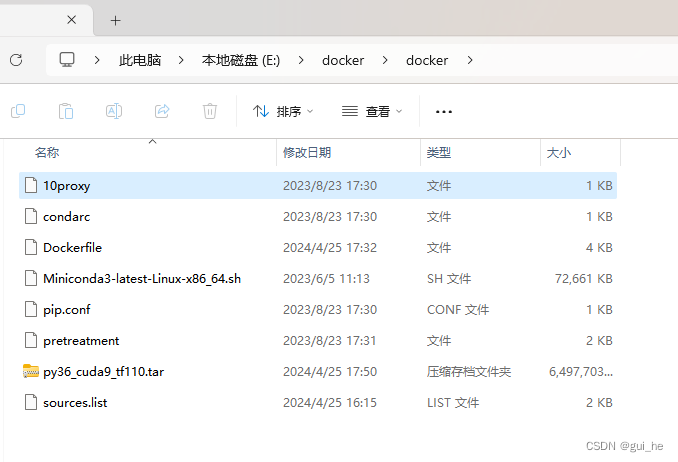The height and width of the screenshot is (462, 678).
Task: Select py36_cuda9_tf110.tar file name
Action: [x=103, y=372]
